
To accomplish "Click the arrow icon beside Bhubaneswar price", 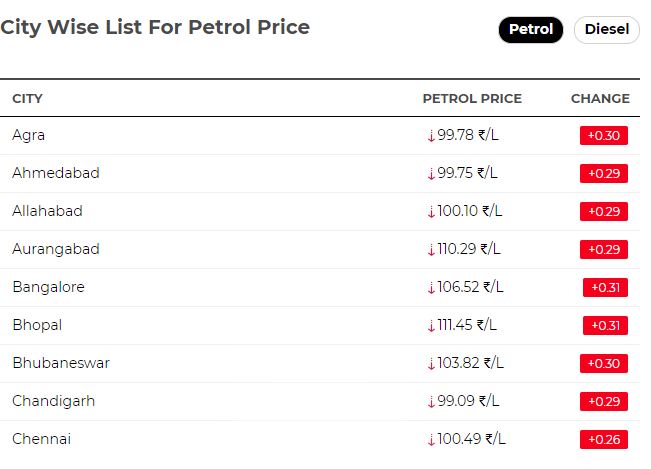I will [x=431, y=364].
